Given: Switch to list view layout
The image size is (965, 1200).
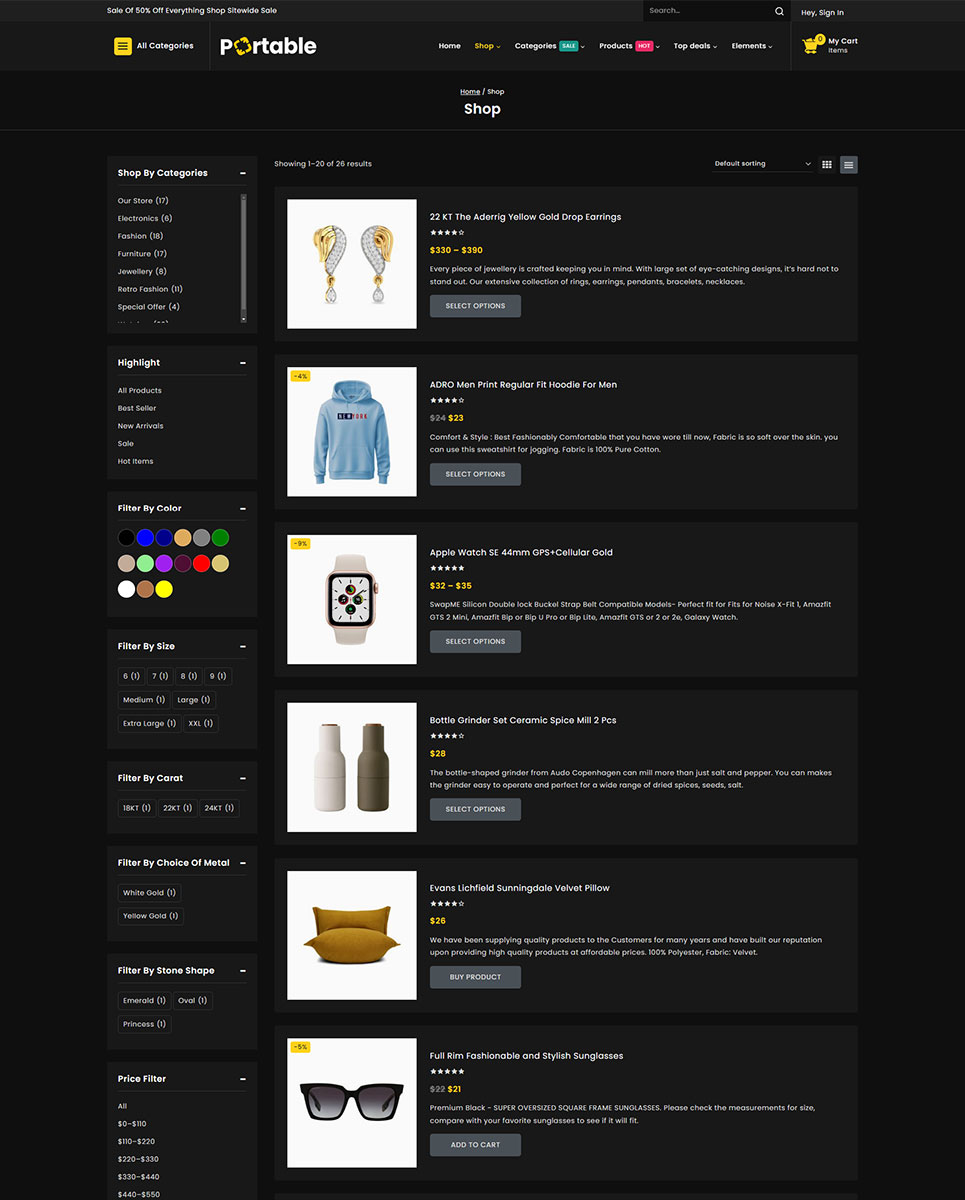Looking at the screenshot, I should [x=848, y=165].
